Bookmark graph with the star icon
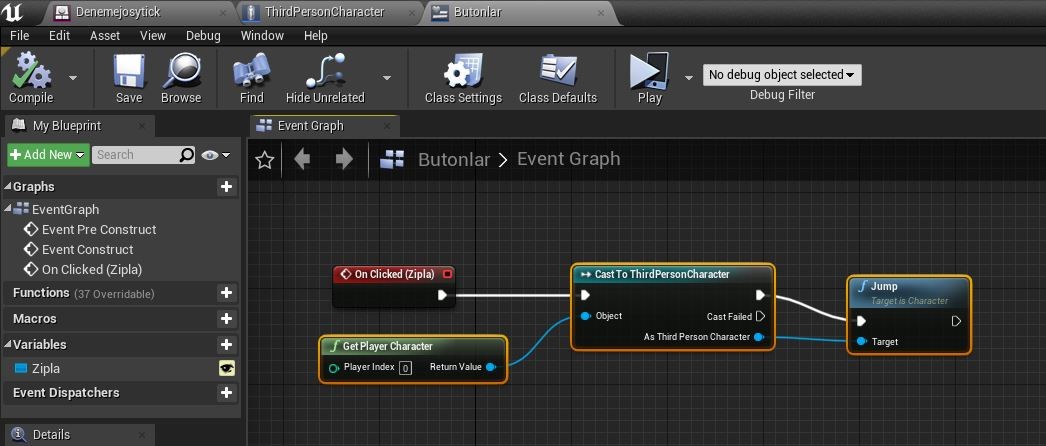 pos(265,160)
